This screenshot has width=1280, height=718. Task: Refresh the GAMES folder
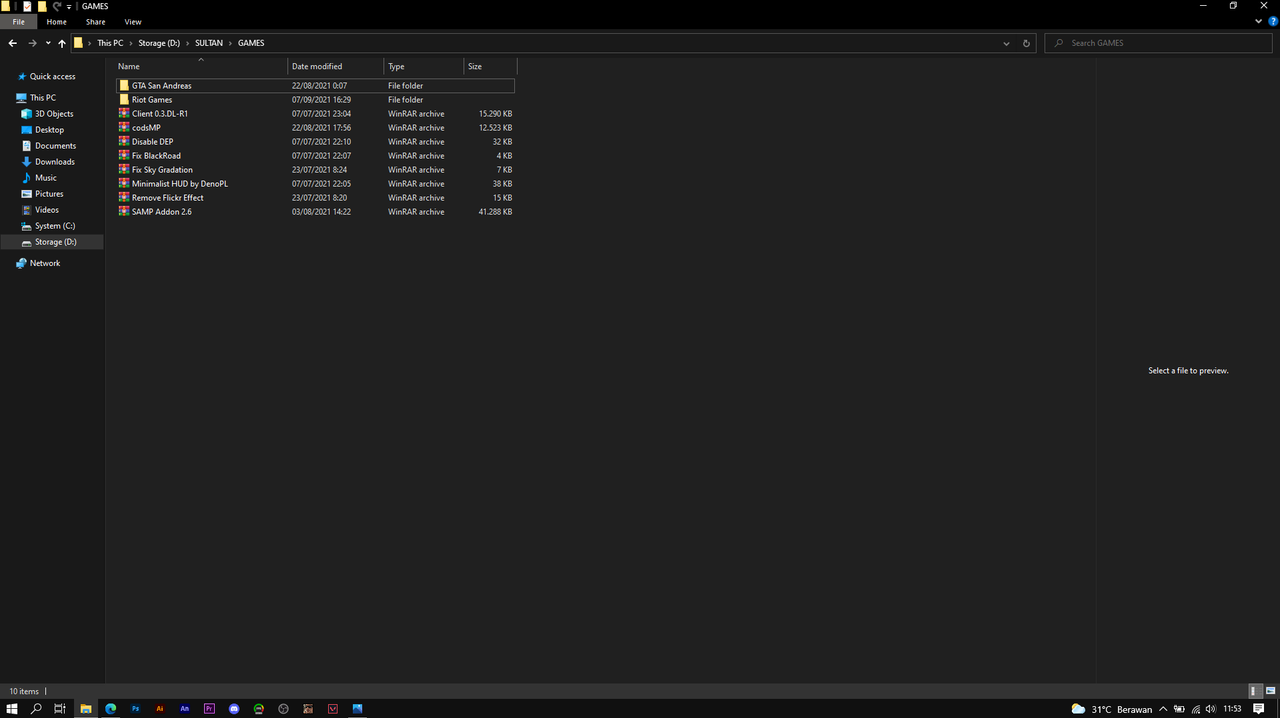pyautogui.click(x=1026, y=43)
